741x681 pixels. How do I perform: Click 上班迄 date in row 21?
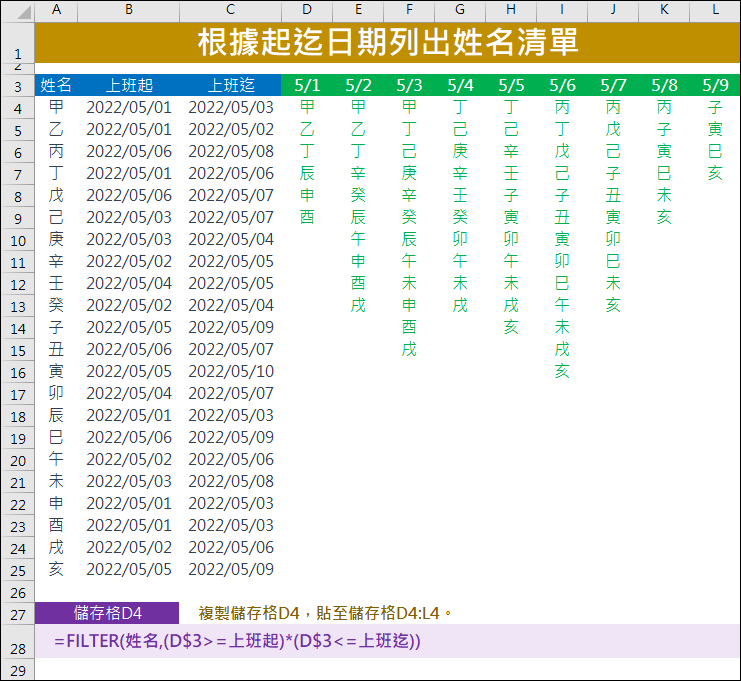[230, 481]
